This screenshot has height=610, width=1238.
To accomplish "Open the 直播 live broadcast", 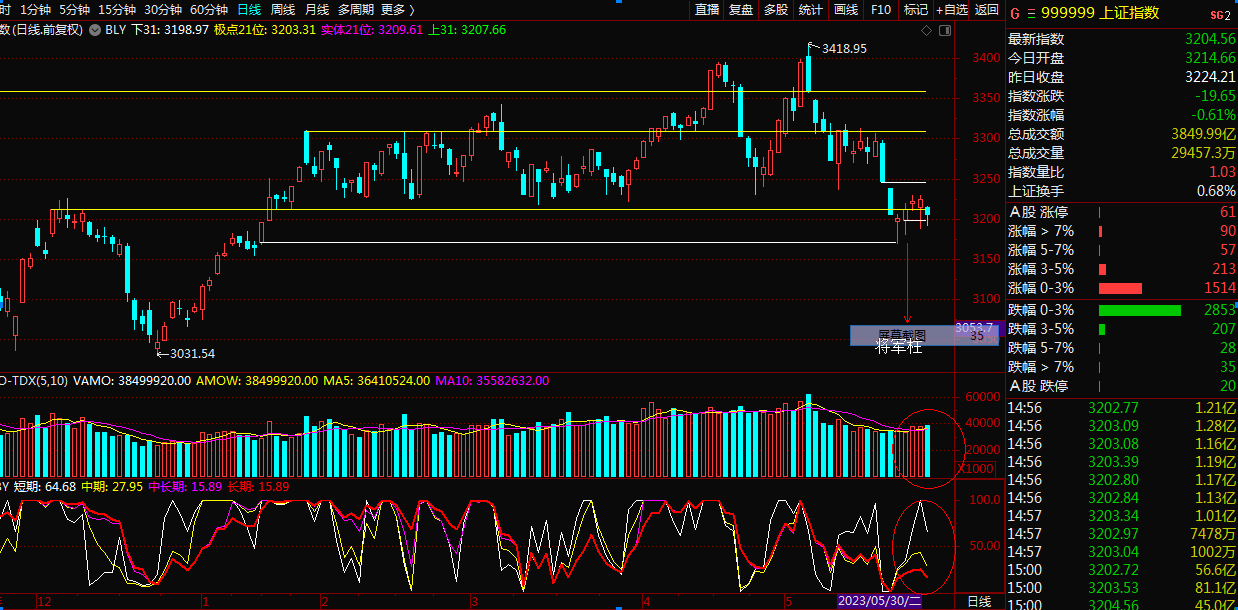I will tap(707, 10).
